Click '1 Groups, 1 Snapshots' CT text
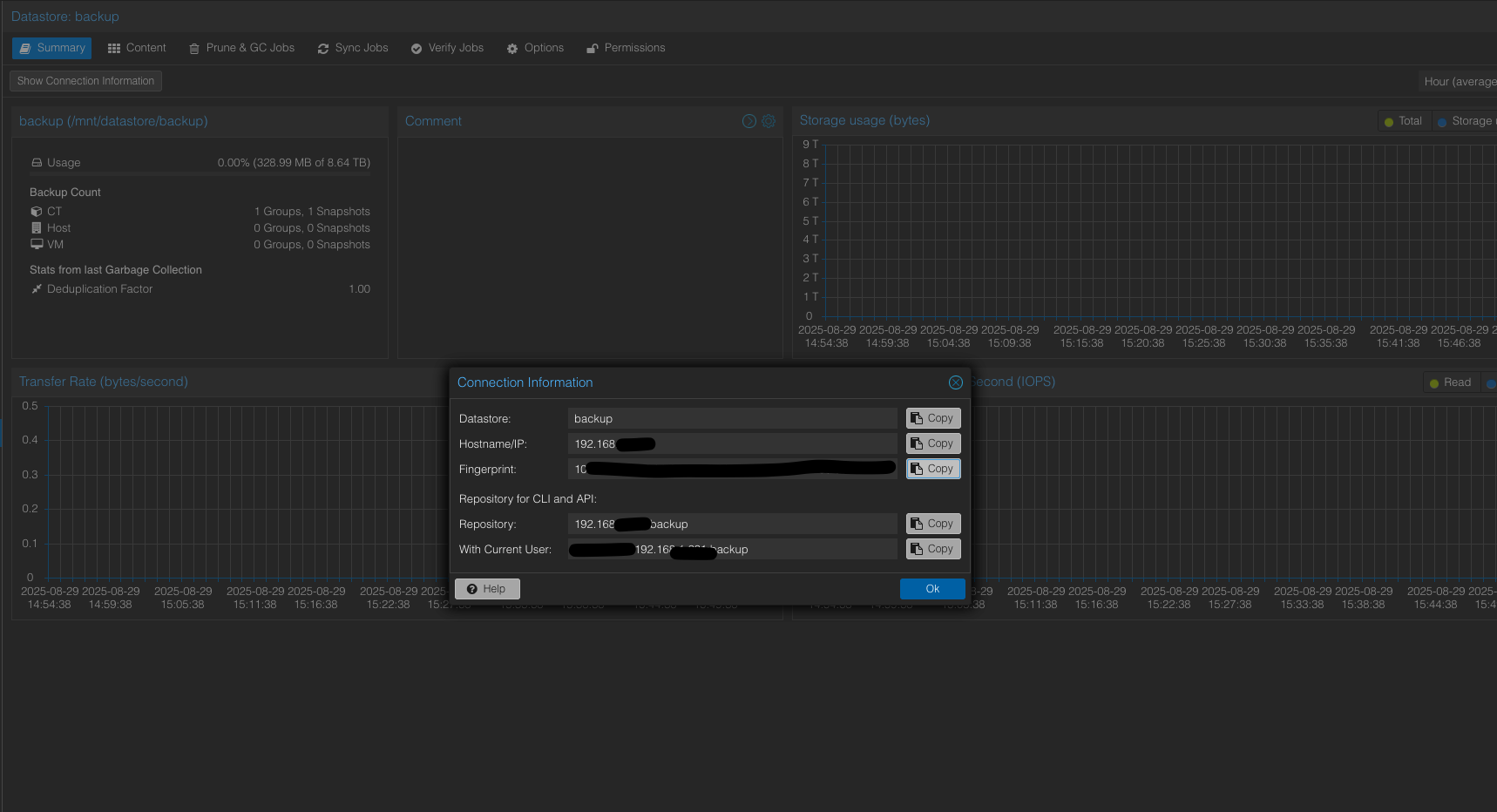1497x812 pixels. coord(312,212)
